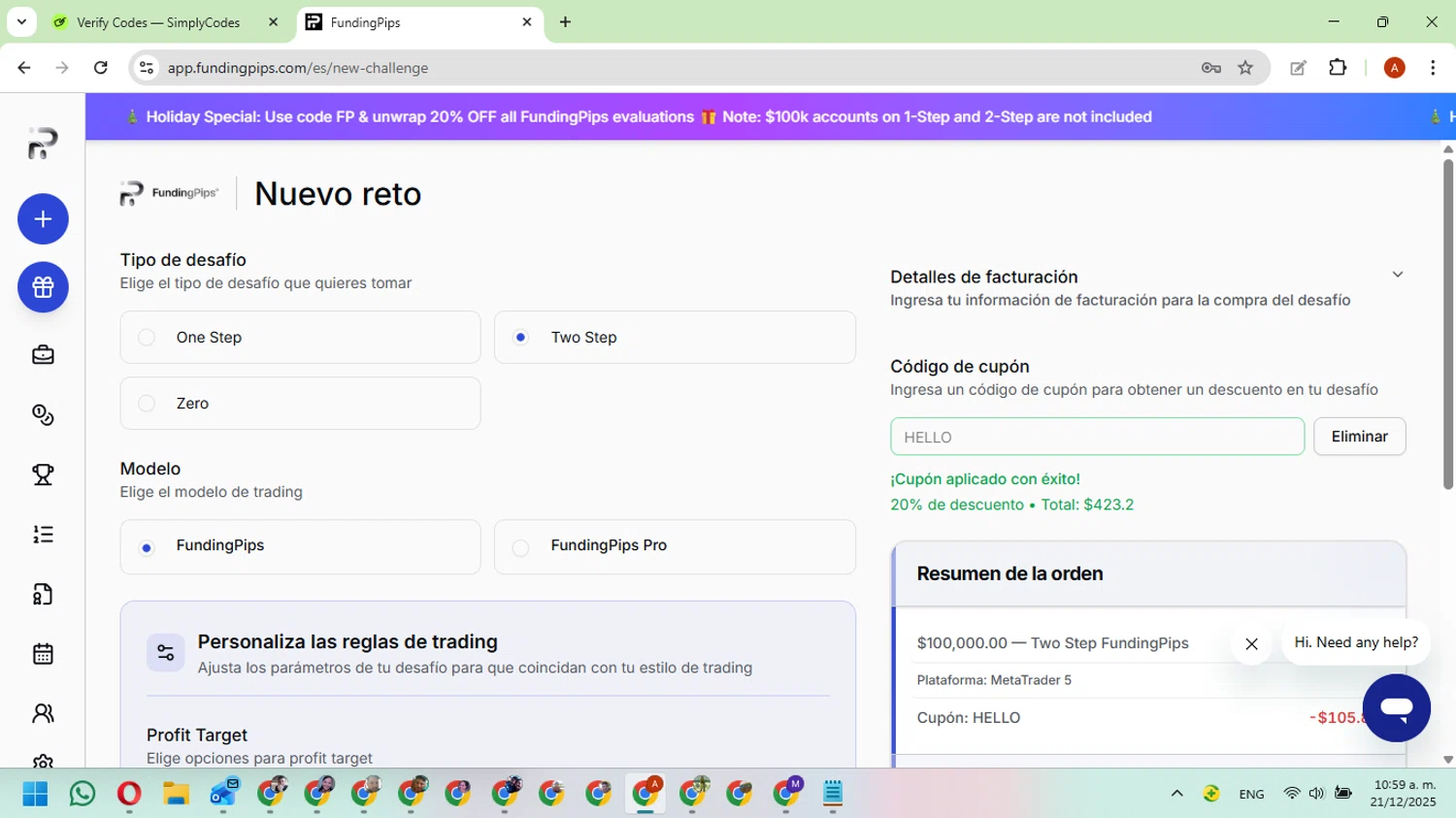Click the 'Cupón: HELLO' order line
1456x818 pixels.
click(x=968, y=718)
